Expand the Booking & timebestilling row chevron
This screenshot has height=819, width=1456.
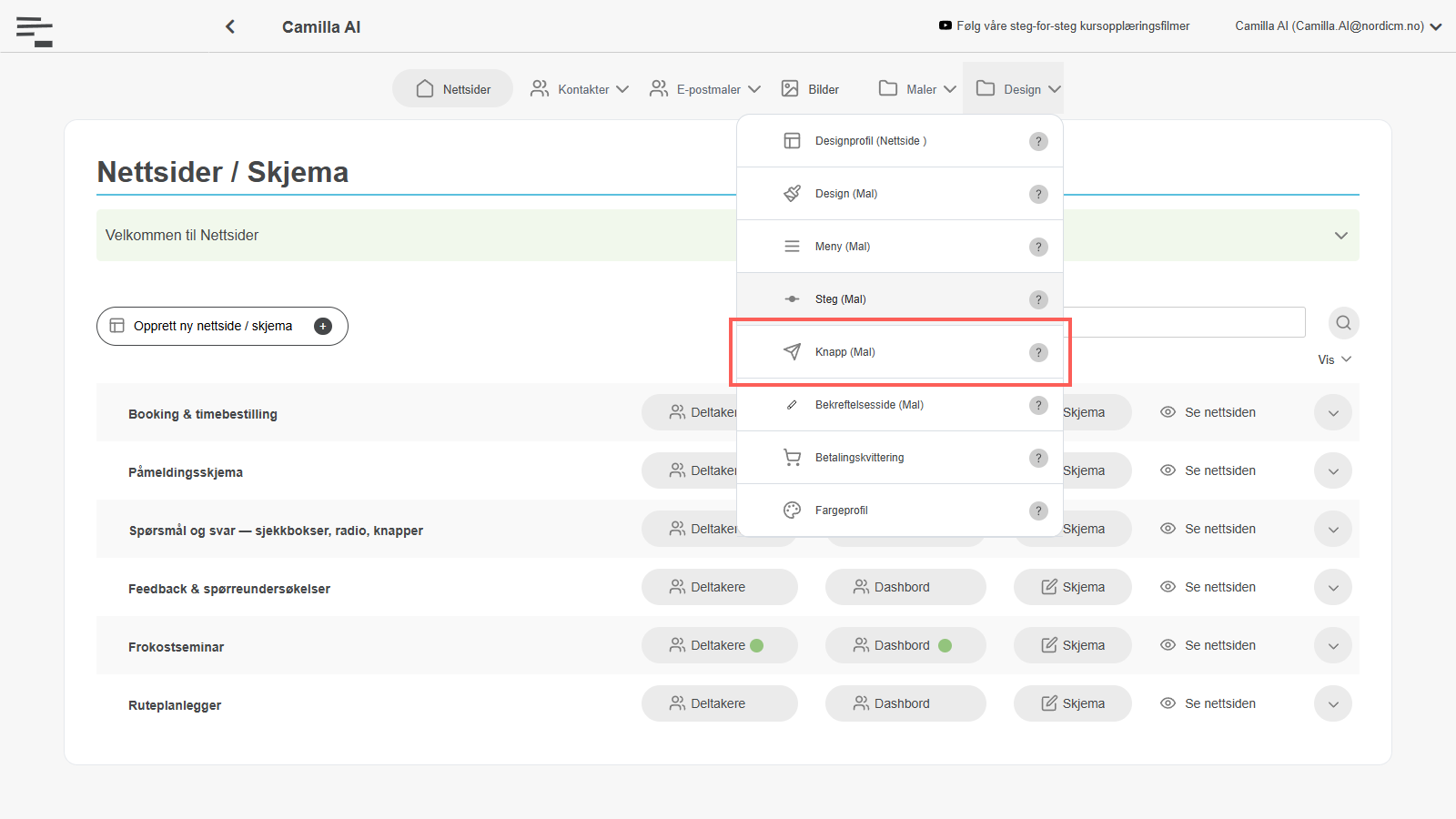click(x=1333, y=412)
